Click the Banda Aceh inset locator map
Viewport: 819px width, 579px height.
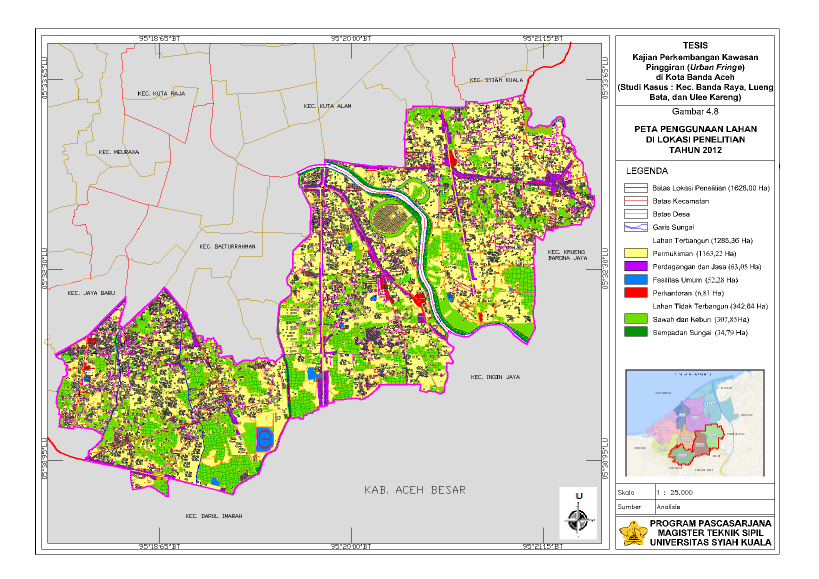[695, 423]
